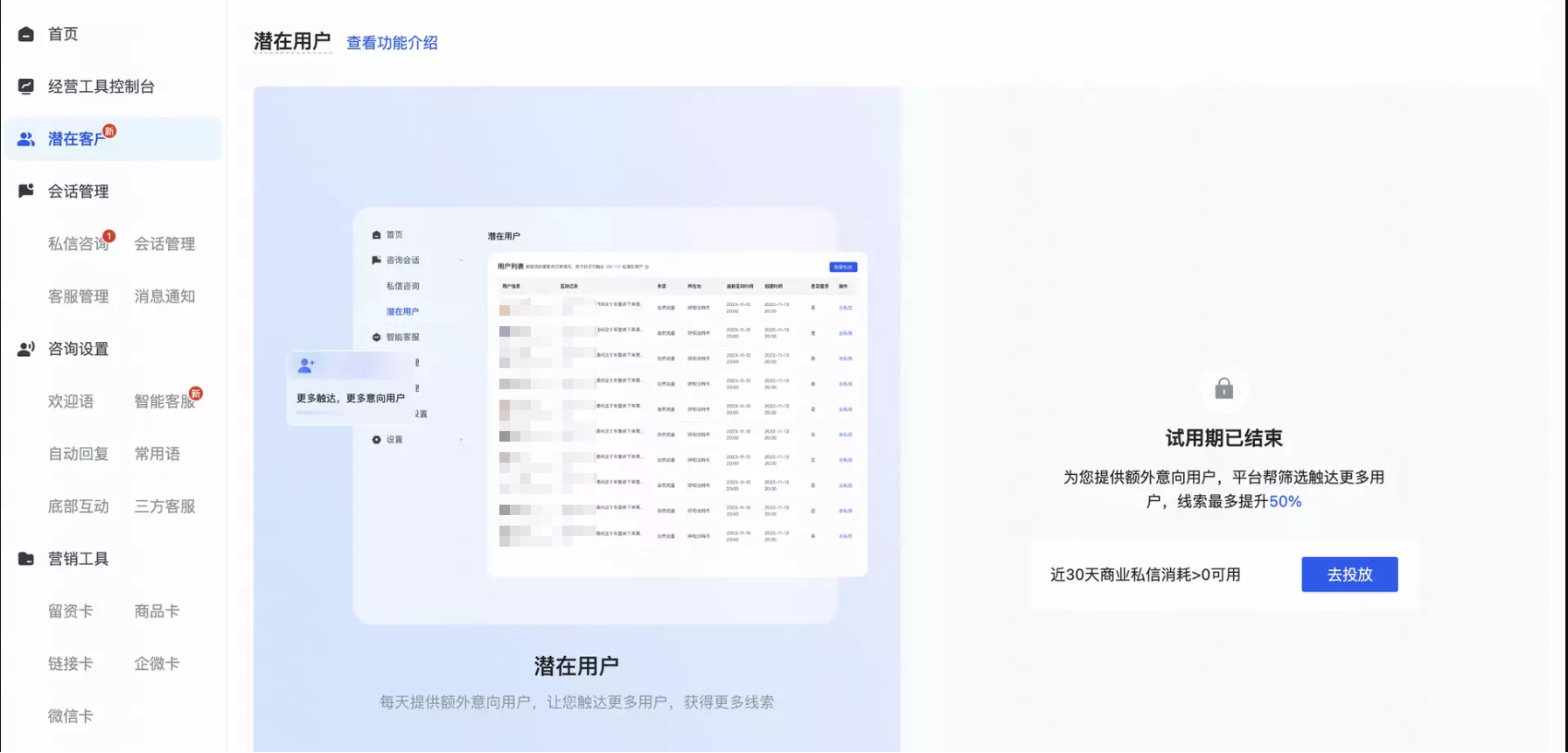
Task: Click the 潜在用户 page title
Action: (292, 42)
